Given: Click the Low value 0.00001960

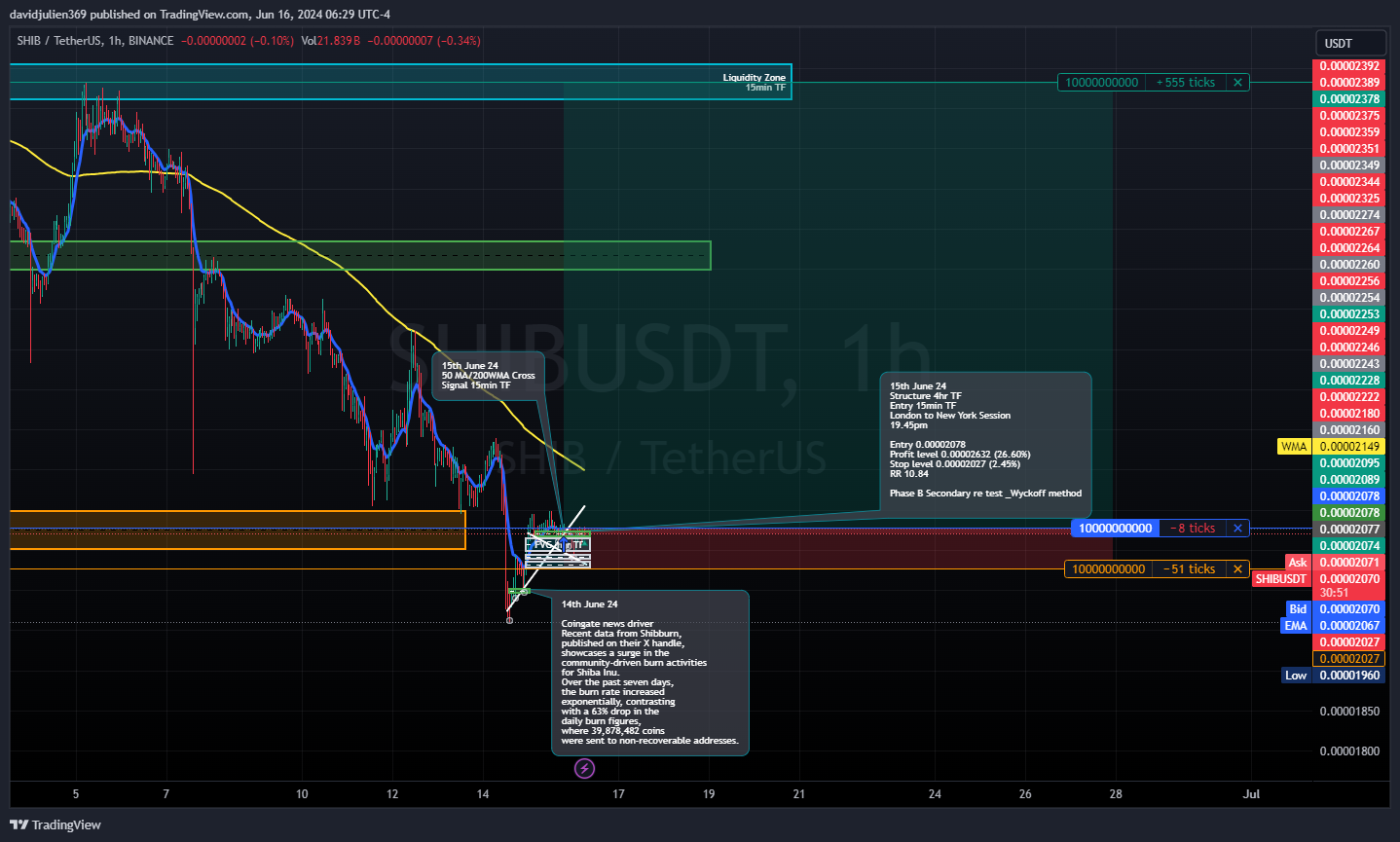Looking at the screenshot, I should (1349, 676).
